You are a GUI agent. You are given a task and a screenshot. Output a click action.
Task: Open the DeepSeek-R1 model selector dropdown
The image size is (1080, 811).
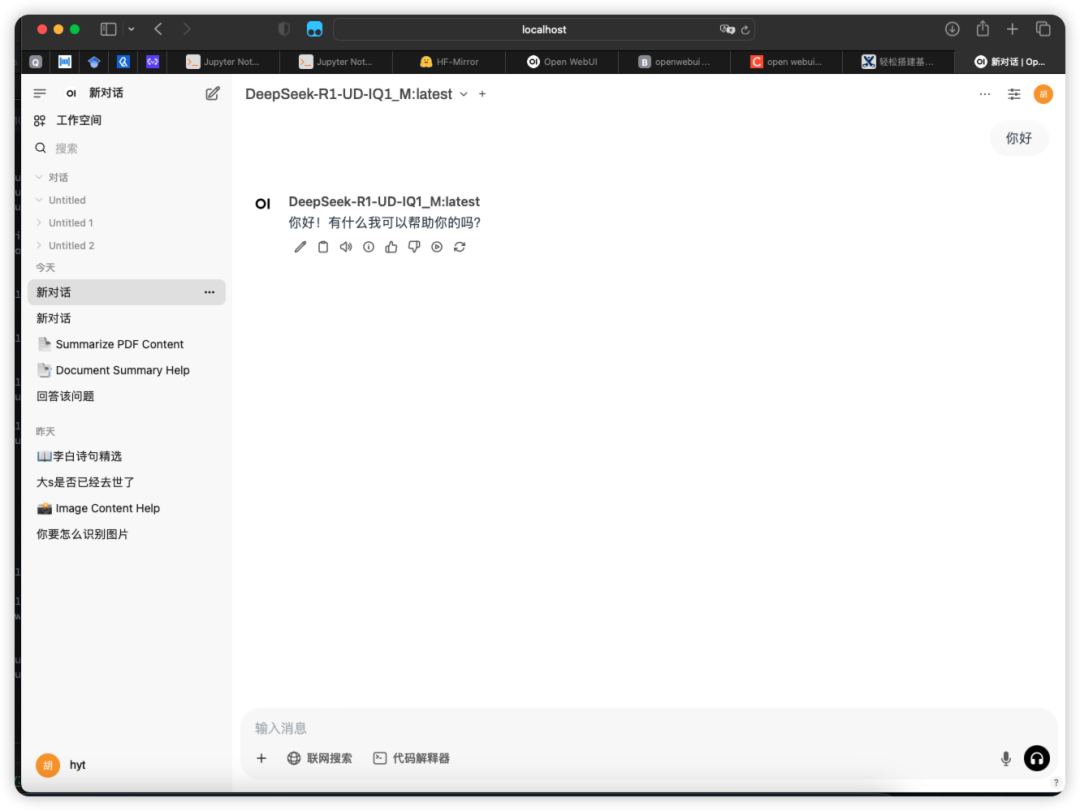pyautogui.click(x=357, y=94)
